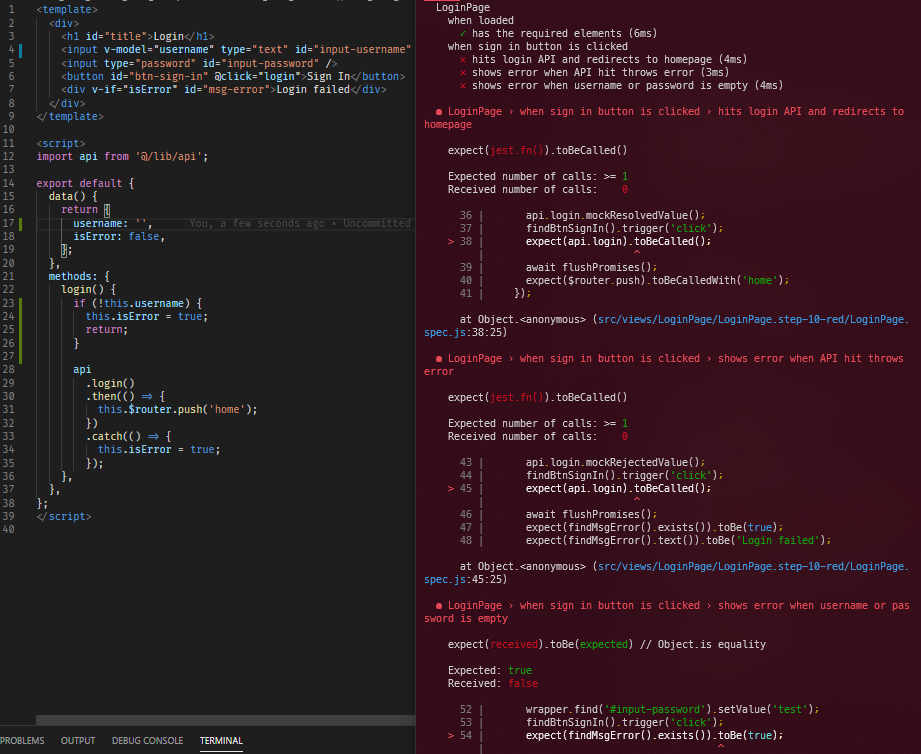Image resolution: width=921 pixels, height=754 pixels.
Task: Click the 'if (!this.username) {' line
Action: (x=137, y=303)
